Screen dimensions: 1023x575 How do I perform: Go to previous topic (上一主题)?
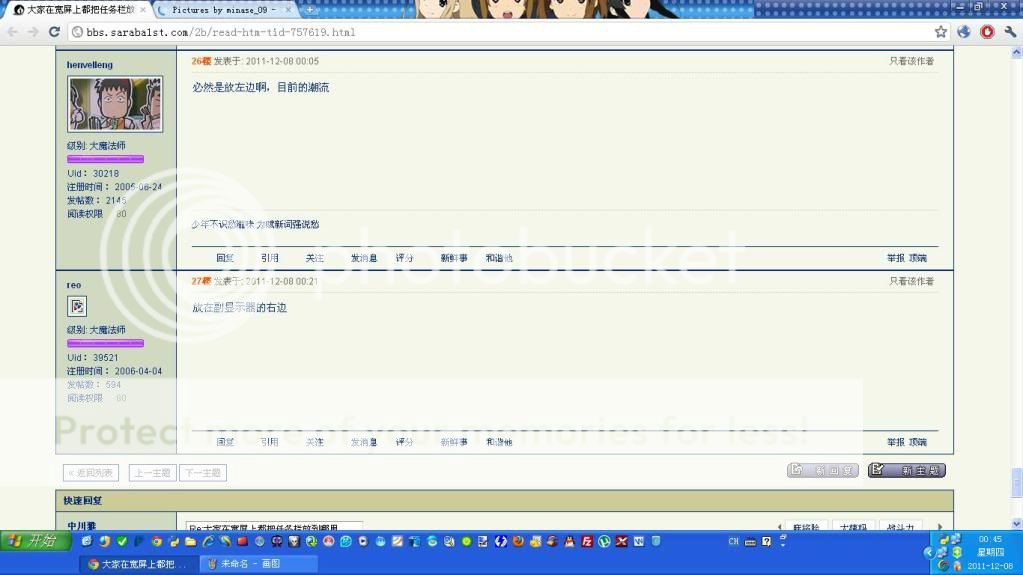point(153,473)
